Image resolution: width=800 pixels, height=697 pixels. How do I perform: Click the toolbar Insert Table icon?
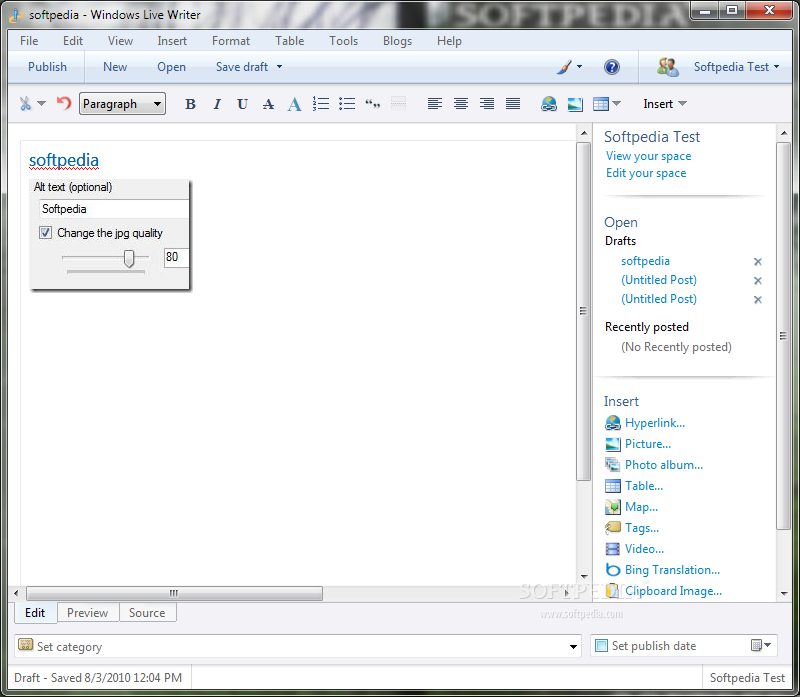601,104
